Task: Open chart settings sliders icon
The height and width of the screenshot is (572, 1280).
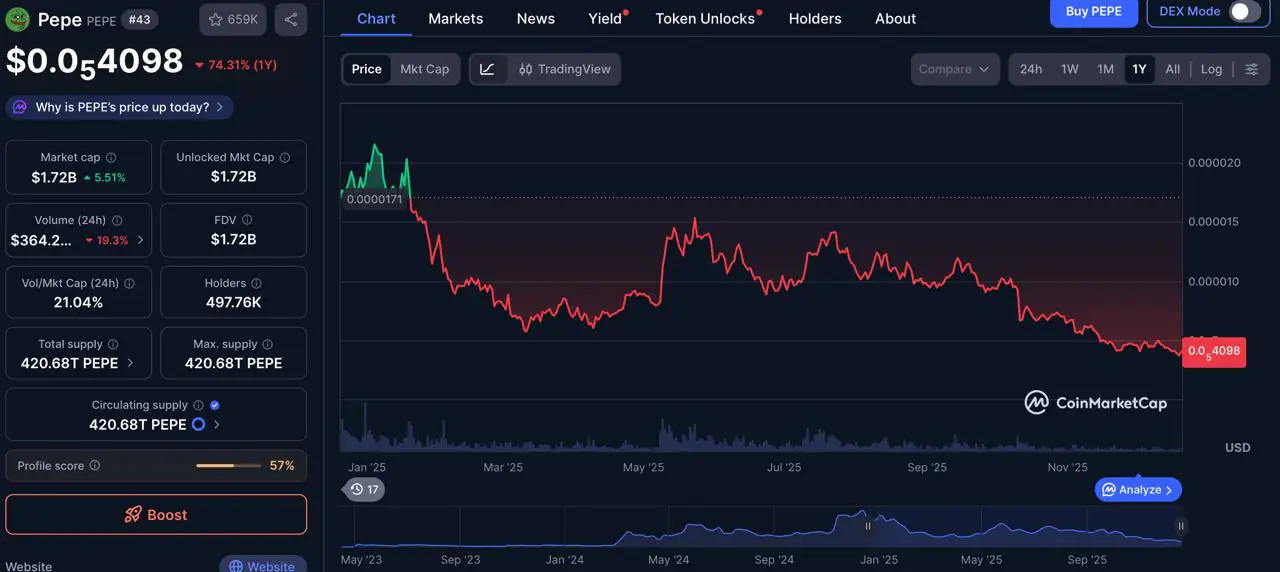Action: click(1251, 69)
